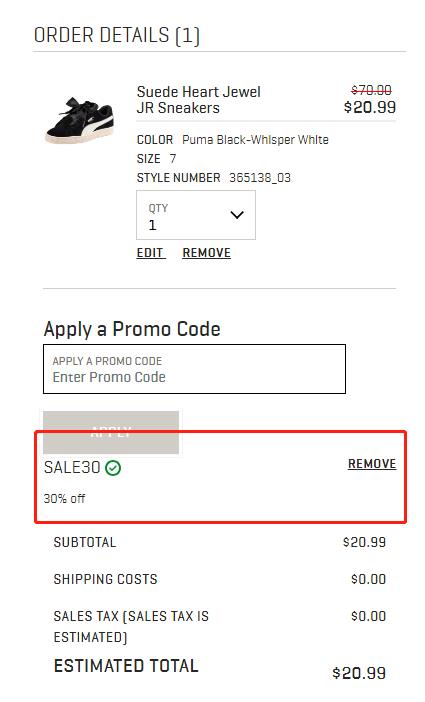425x702 pixels.
Task: Click the 30% off discount text
Action: point(64,498)
